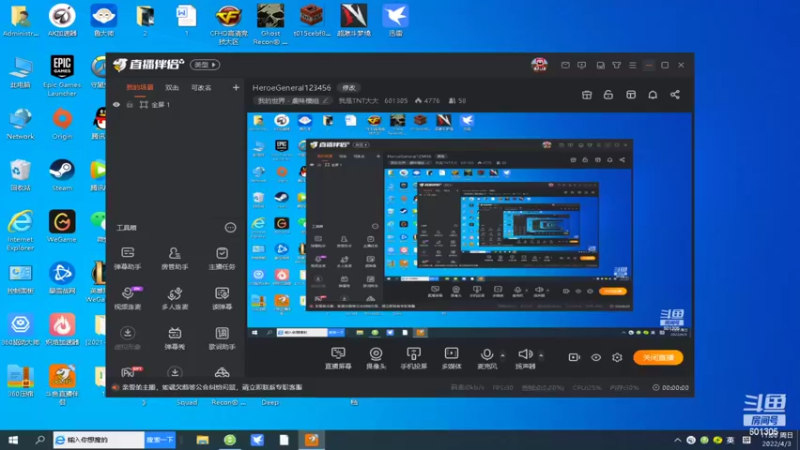Add 摄像头 camera source
This screenshot has width=800, height=450.
click(376, 358)
